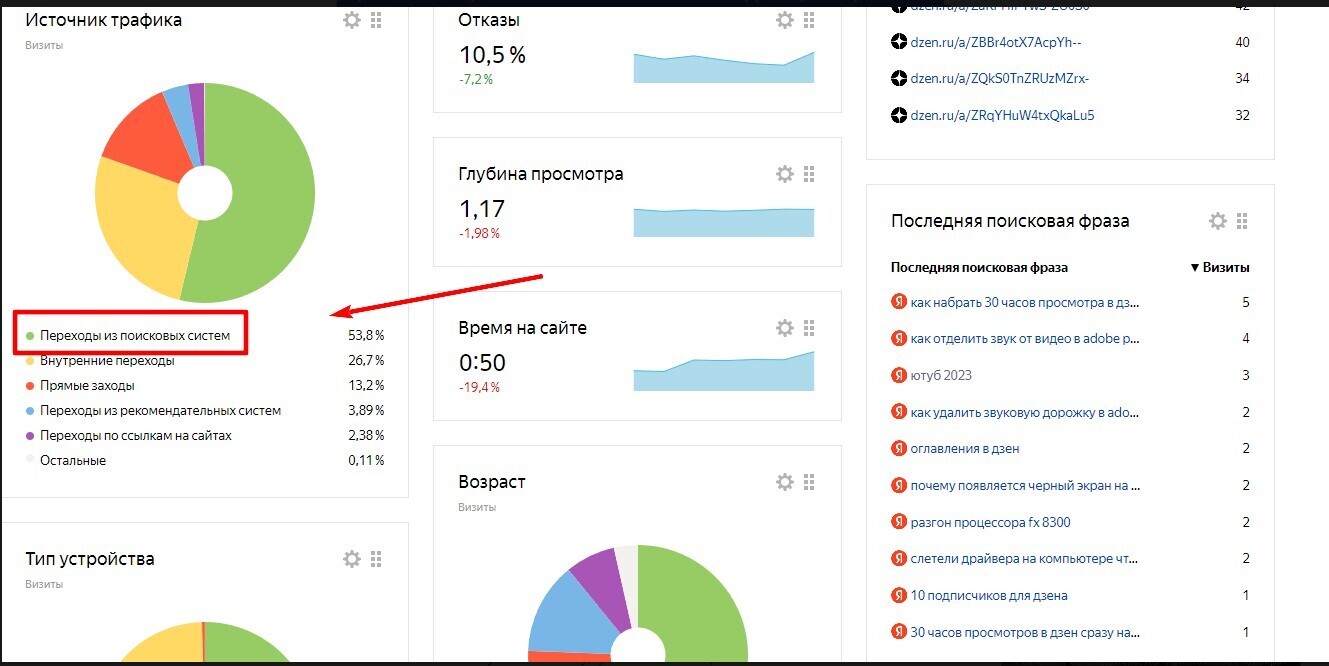
Task: Open drag handle menu on Отказы widget
Action: pos(810,19)
